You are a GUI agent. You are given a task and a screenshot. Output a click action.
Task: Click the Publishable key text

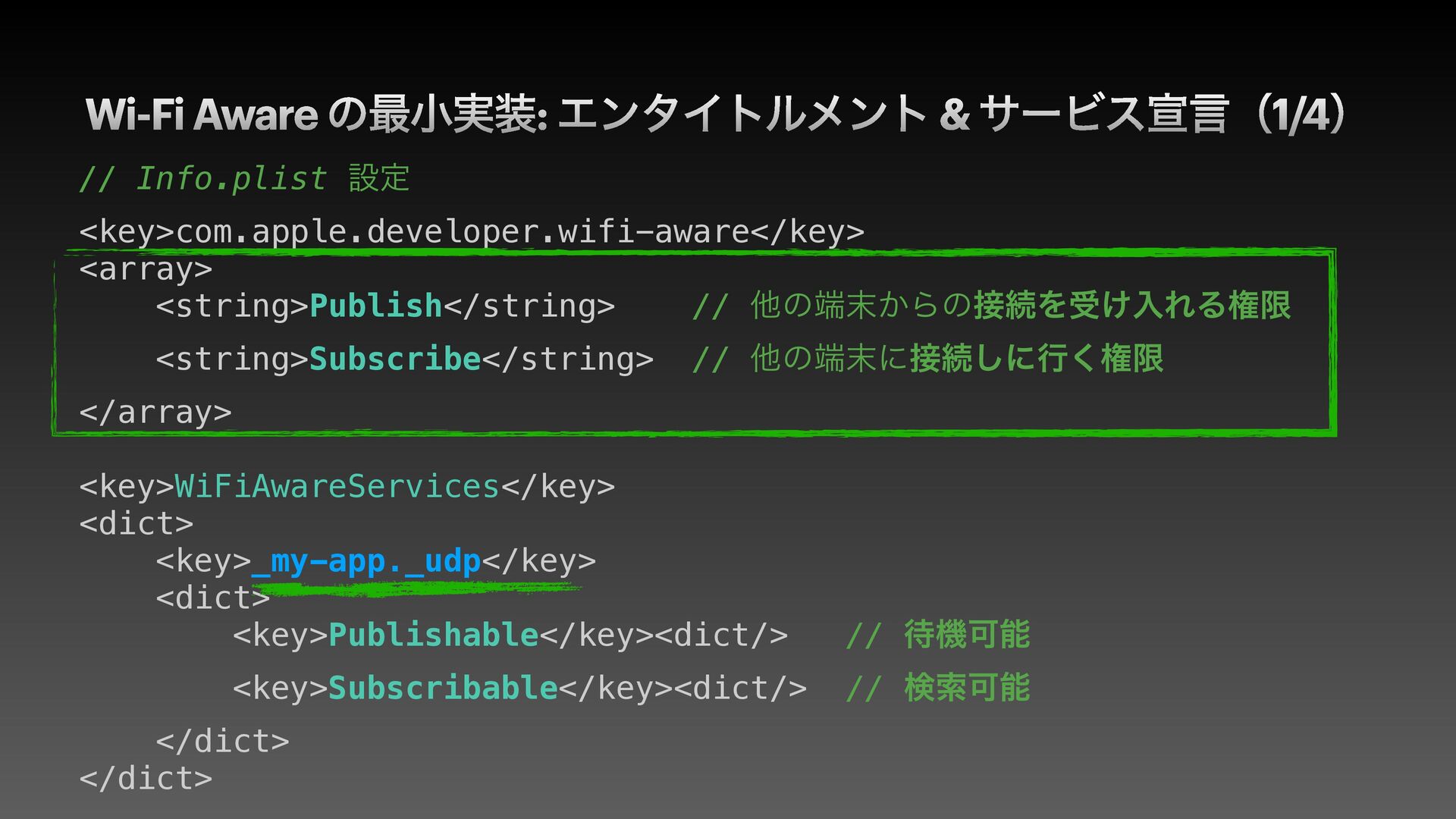(433, 635)
